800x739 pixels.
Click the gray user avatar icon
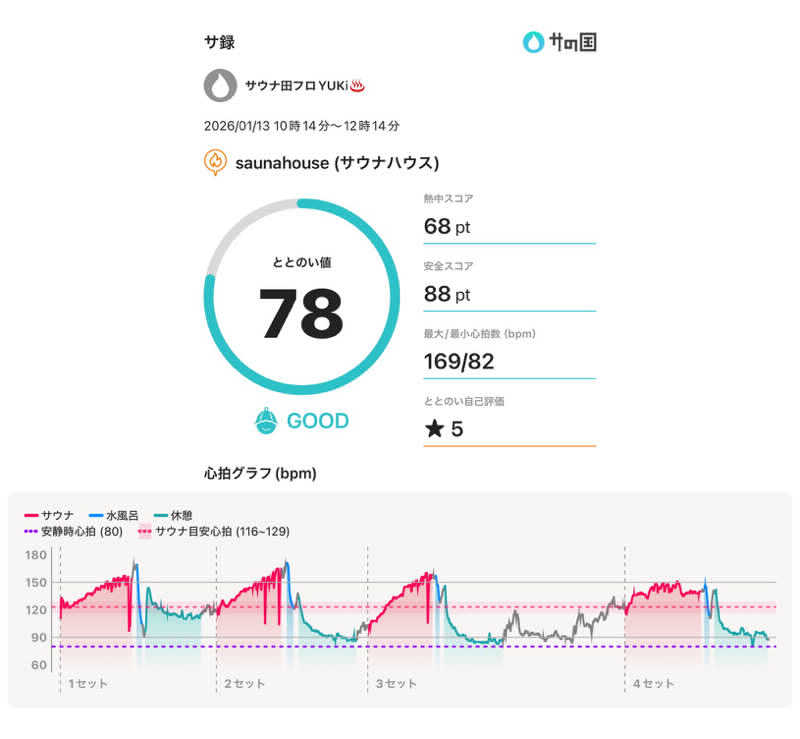(x=220, y=86)
